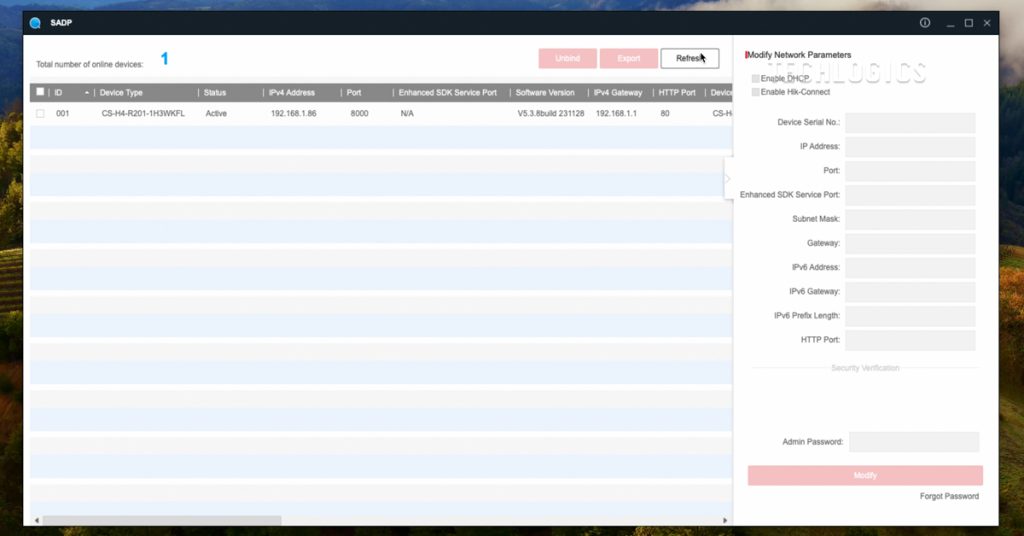Click the horizontal scrollbar under device list
The image size is (1024, 536).
pyautogui.click(x=162, y=520)
